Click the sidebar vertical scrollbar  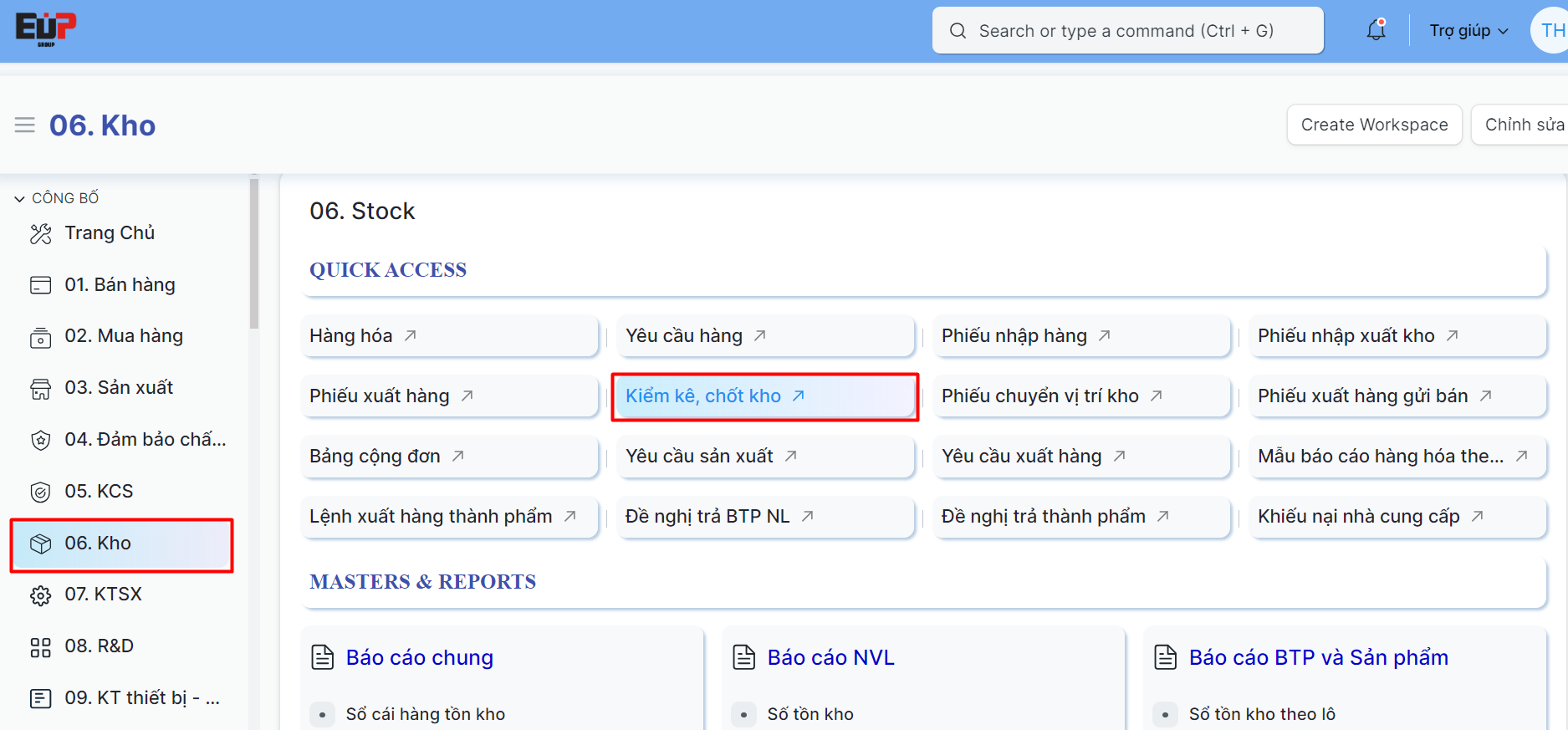coord(254,251)
